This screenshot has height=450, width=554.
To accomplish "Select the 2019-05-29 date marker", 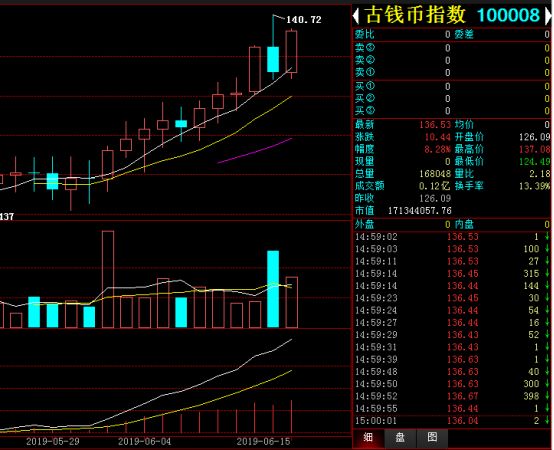I will click(53, 441).
